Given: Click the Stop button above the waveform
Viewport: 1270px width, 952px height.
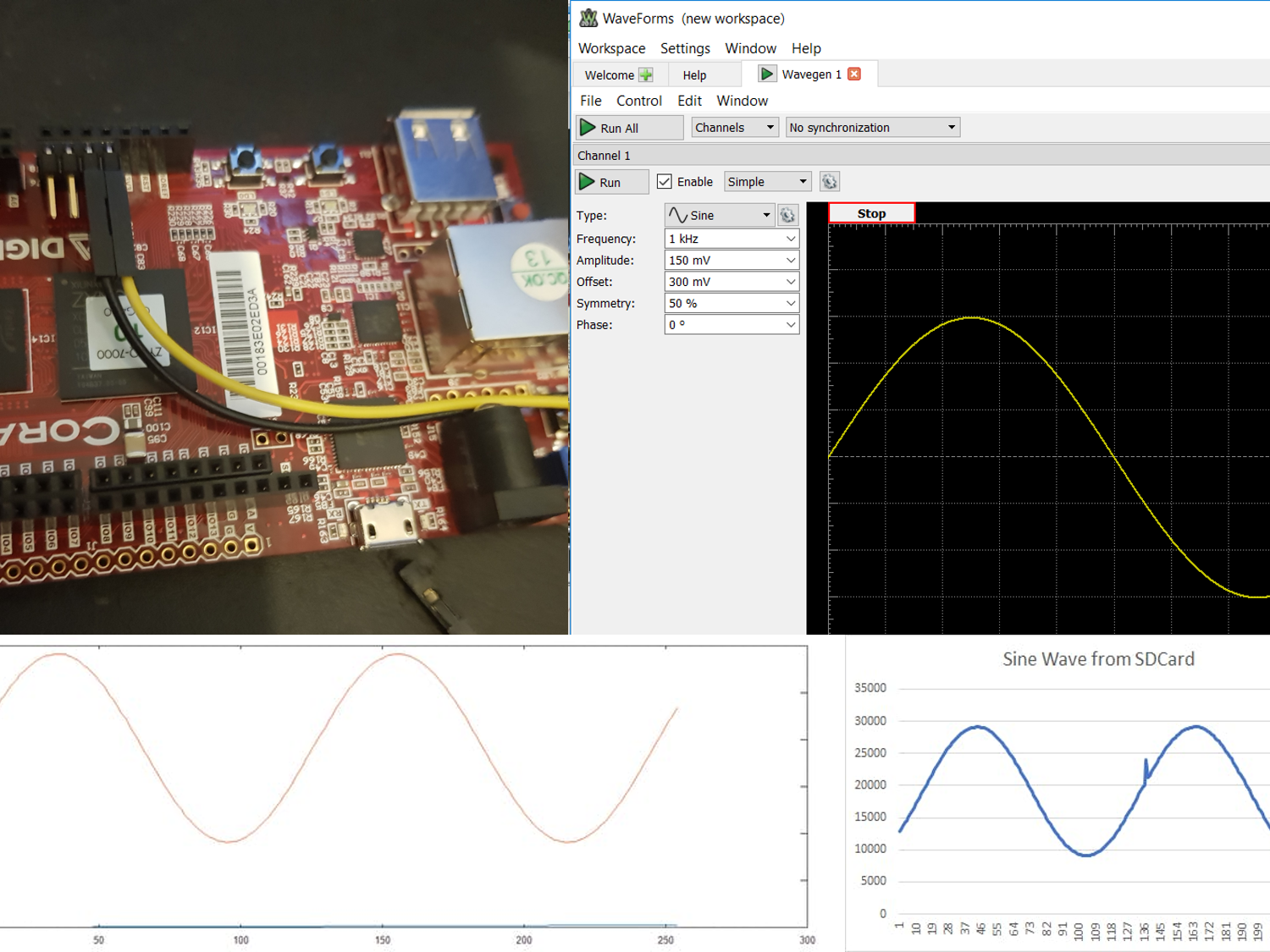Looking at the screenshot, I should click(x=871, y=213).
